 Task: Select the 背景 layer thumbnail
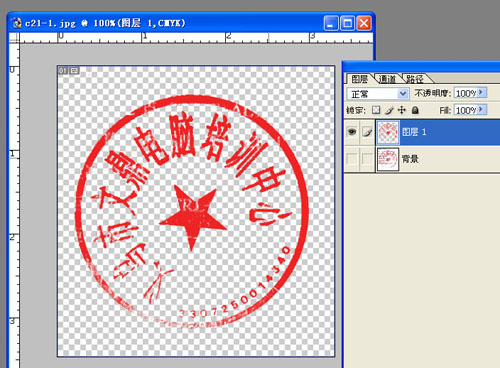[x=388, y=159]
